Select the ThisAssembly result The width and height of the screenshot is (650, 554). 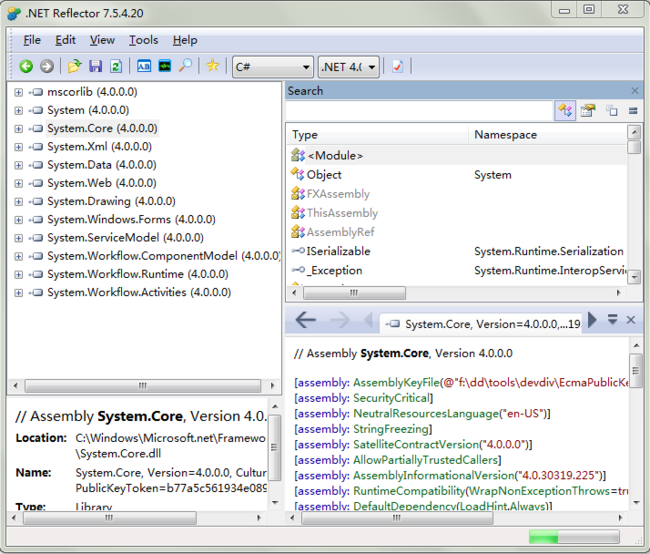[342, 213]
